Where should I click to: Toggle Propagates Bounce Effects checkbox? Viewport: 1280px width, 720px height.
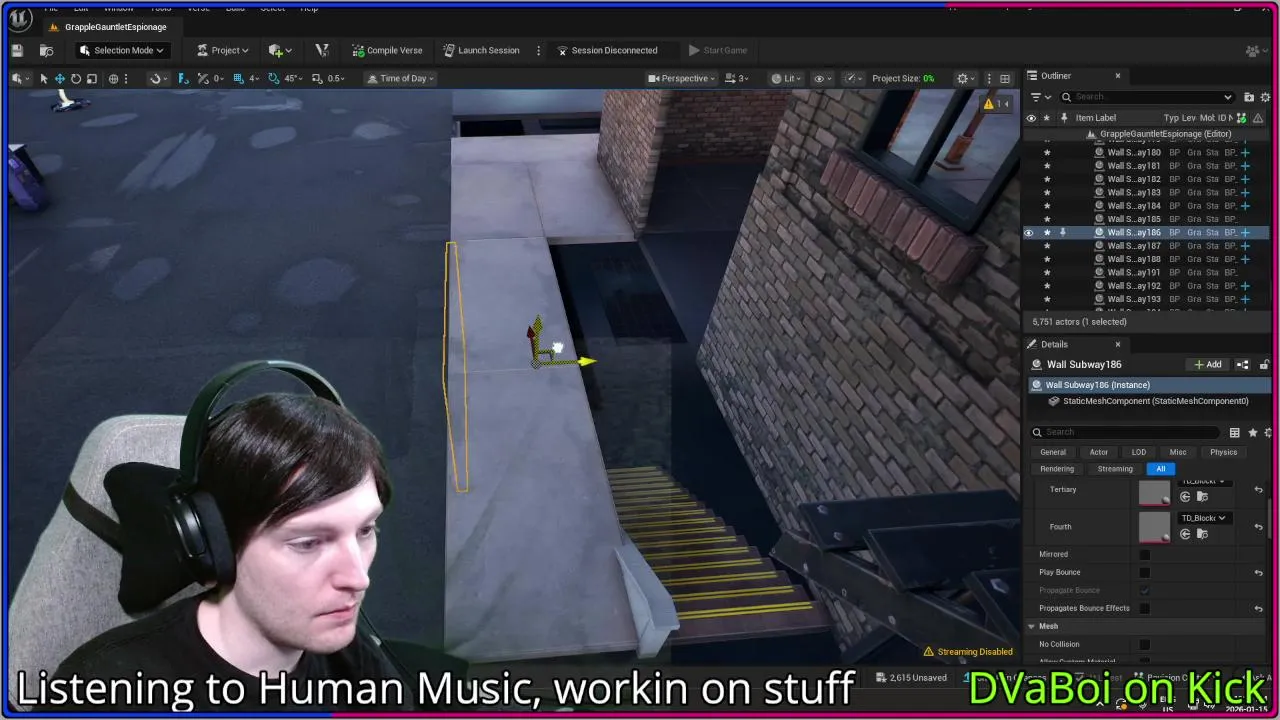click(x=1145, y=608)
